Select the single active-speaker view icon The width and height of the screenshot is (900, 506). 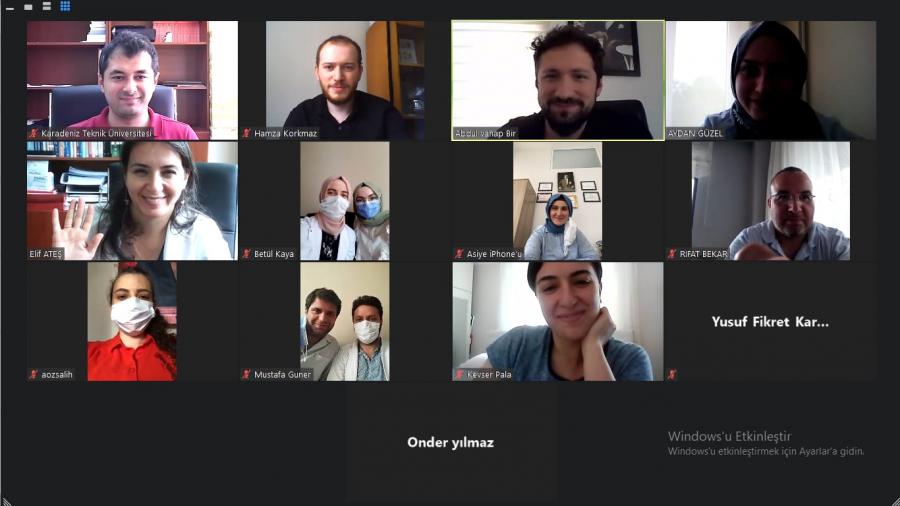point(28,7)
